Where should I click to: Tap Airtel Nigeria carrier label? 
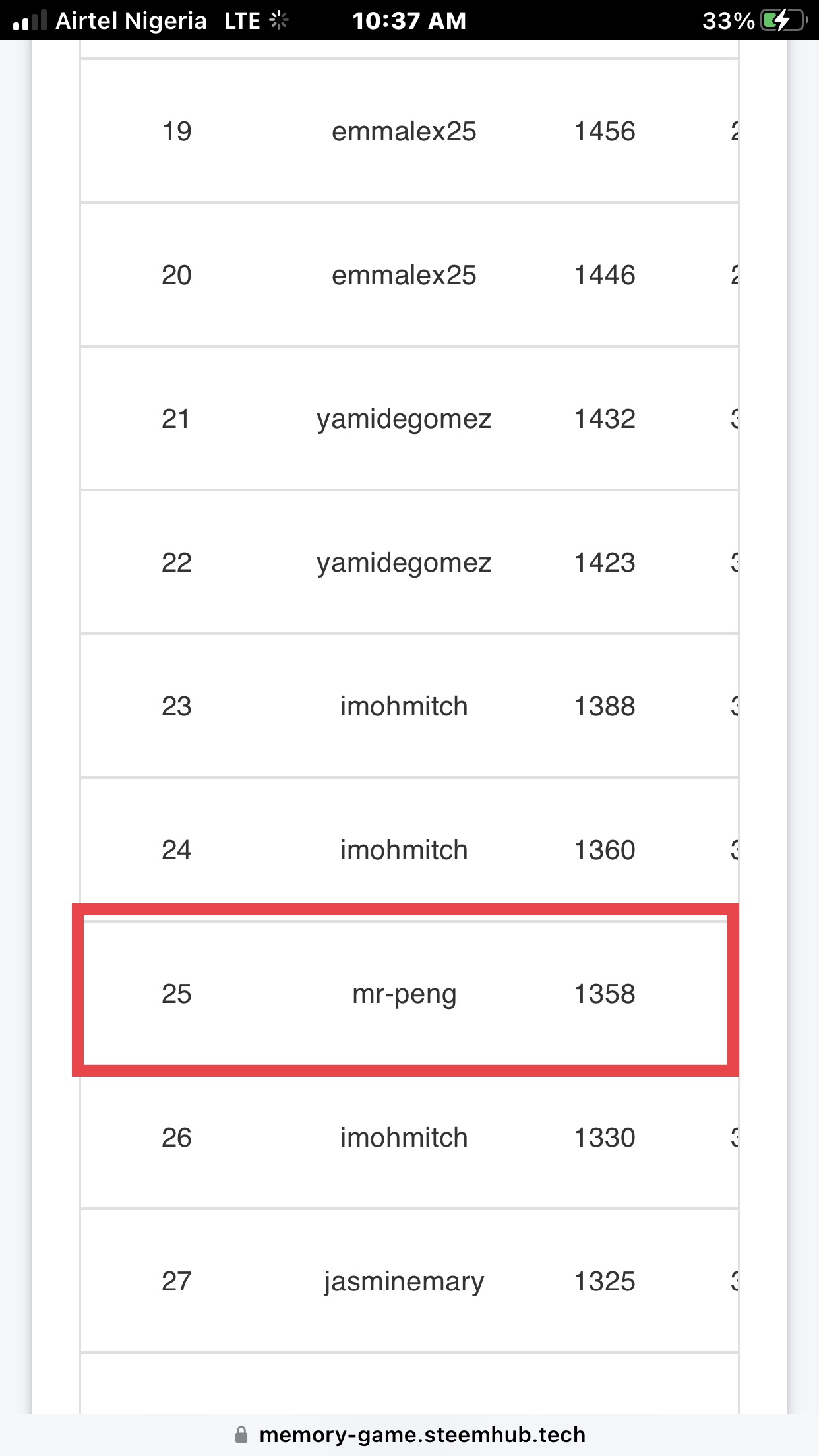(x=131, y=21)
